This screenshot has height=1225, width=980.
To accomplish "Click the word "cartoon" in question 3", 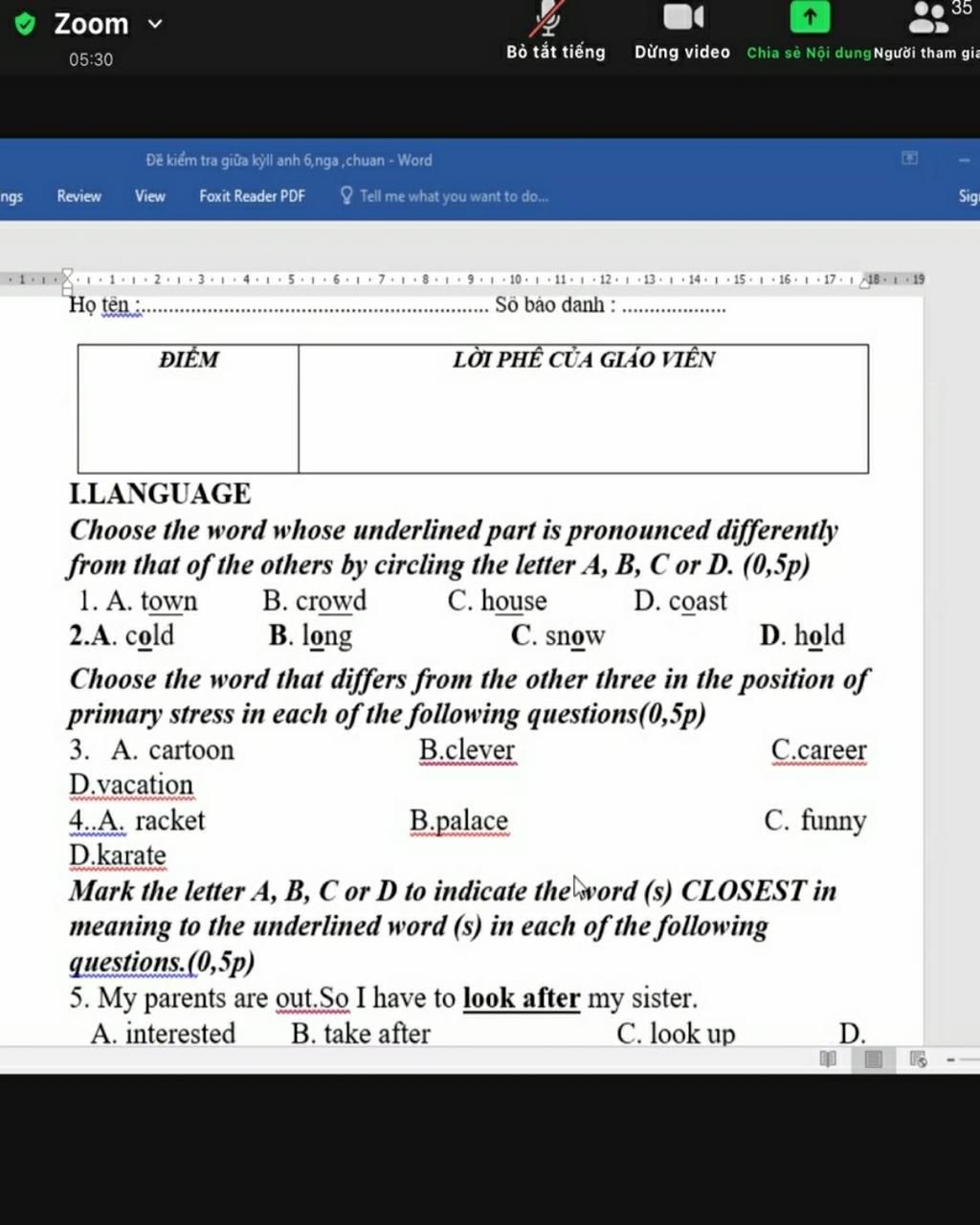I will (x=191, y=749).
